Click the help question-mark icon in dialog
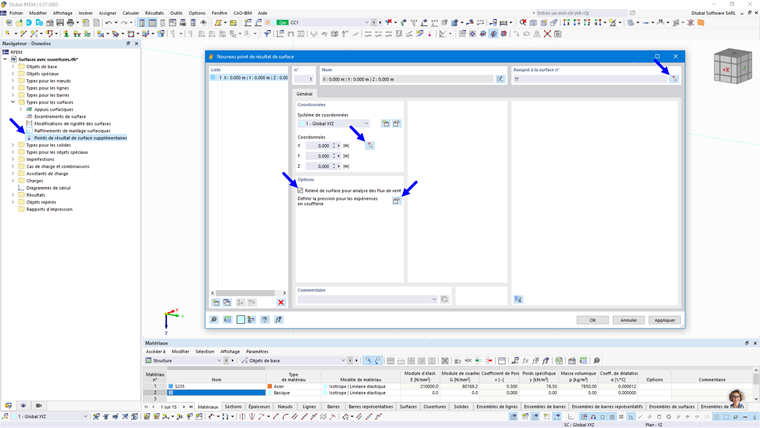The height and width of the screenshot is (428, 760). point(265,320)
